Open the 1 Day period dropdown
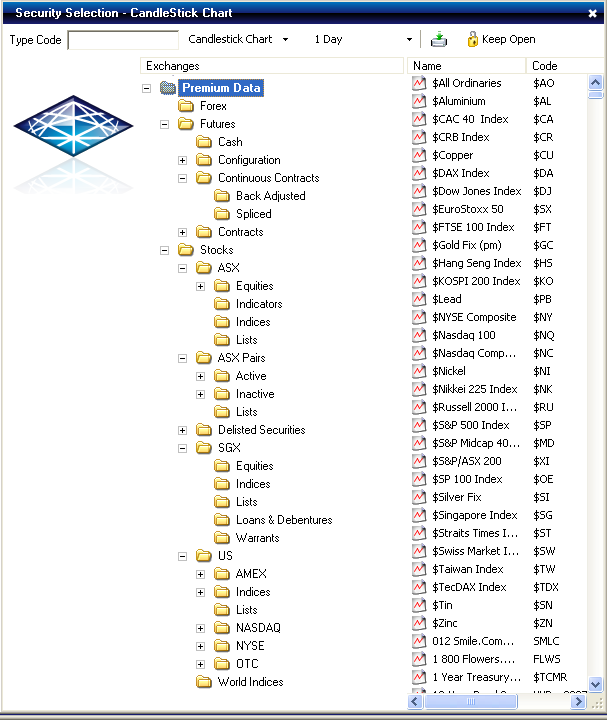Screen dimensions: 607x720 click(409, 39)
